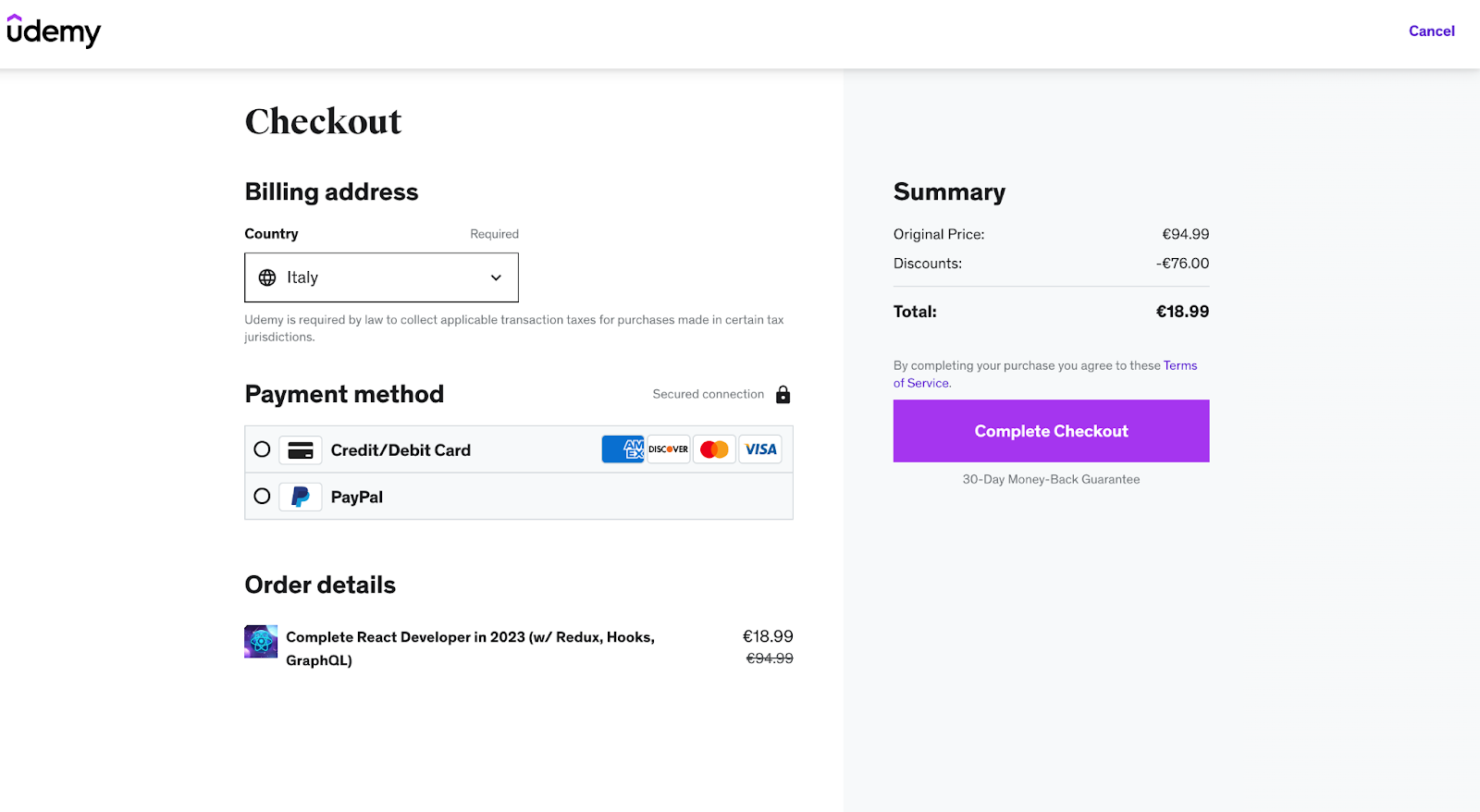Image resolution: width=1480 pixels, height=812 pixels.
Task: Click the Payment method heading
Action: point(344,394)
